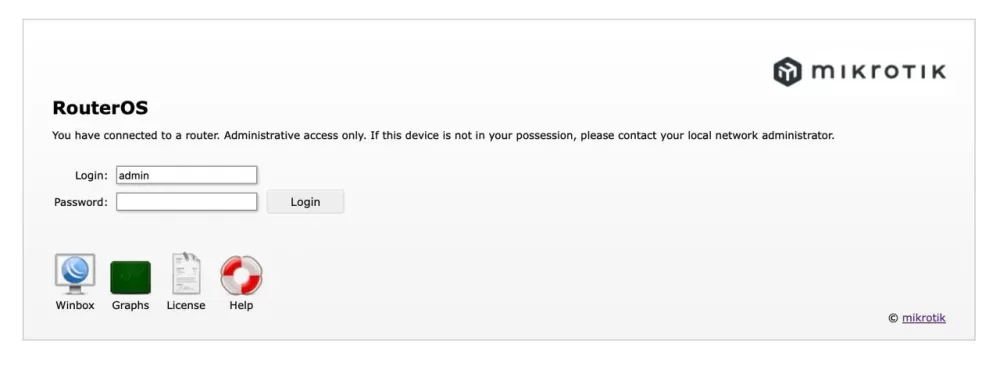This screenshot has height=366, width=1000.
Task: Click the copyright symbol beside mikrotik link
Action: pyautogui.click(x=893, y=318)
